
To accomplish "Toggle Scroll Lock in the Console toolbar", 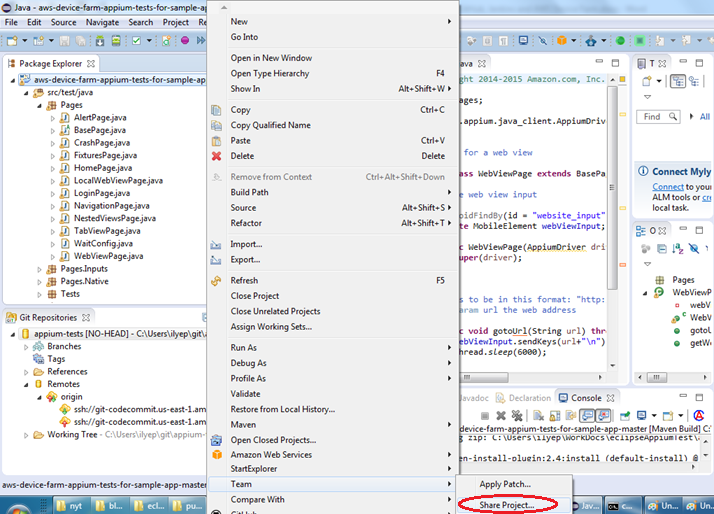I will (x=555, y=415).
